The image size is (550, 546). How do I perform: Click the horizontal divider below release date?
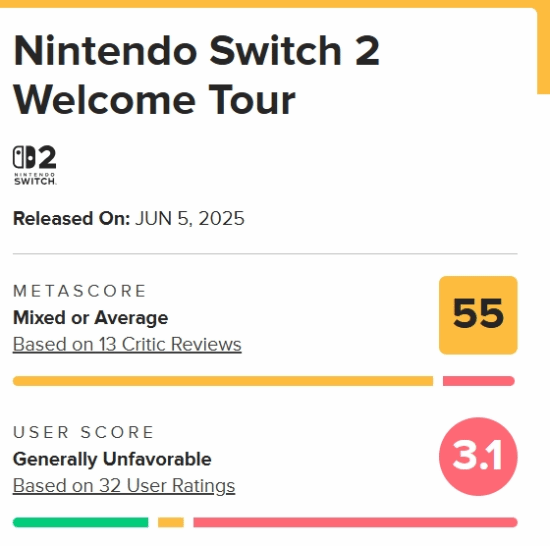coord(265,253)
